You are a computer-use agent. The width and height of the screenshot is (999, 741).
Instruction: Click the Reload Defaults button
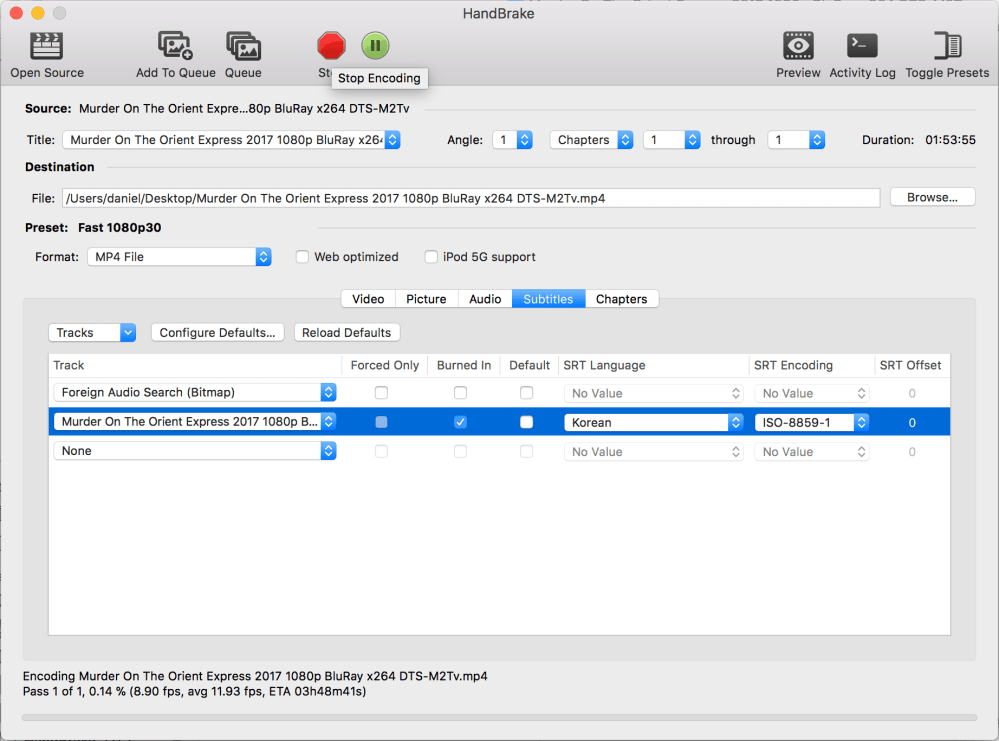click(x=347, y=333)
